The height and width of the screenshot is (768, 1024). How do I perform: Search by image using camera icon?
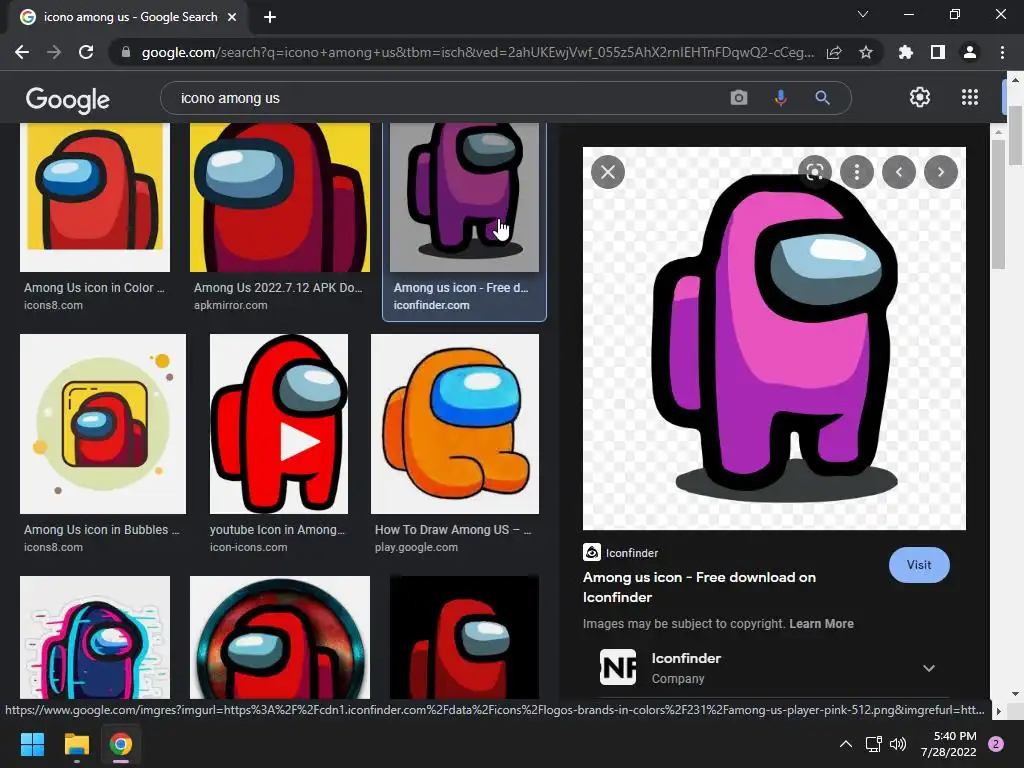[739, 98]
